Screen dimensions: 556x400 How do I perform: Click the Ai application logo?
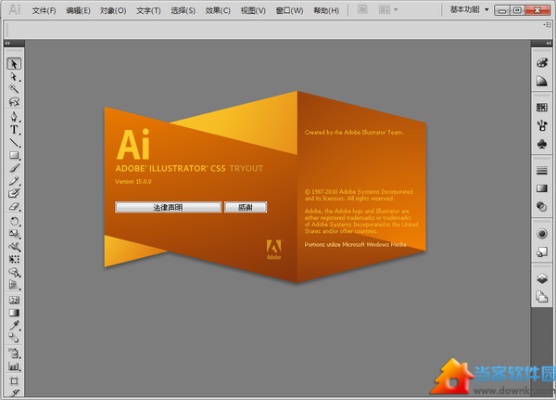coord(14,10)
